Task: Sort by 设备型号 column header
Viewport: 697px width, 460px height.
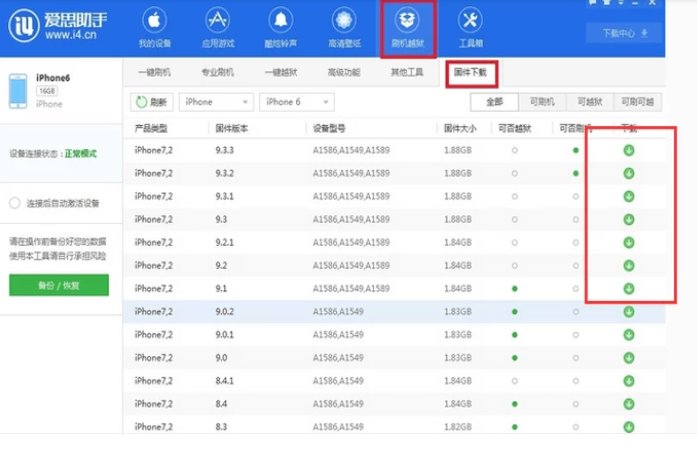Action: pyautogui.click(x=329, y=129)
